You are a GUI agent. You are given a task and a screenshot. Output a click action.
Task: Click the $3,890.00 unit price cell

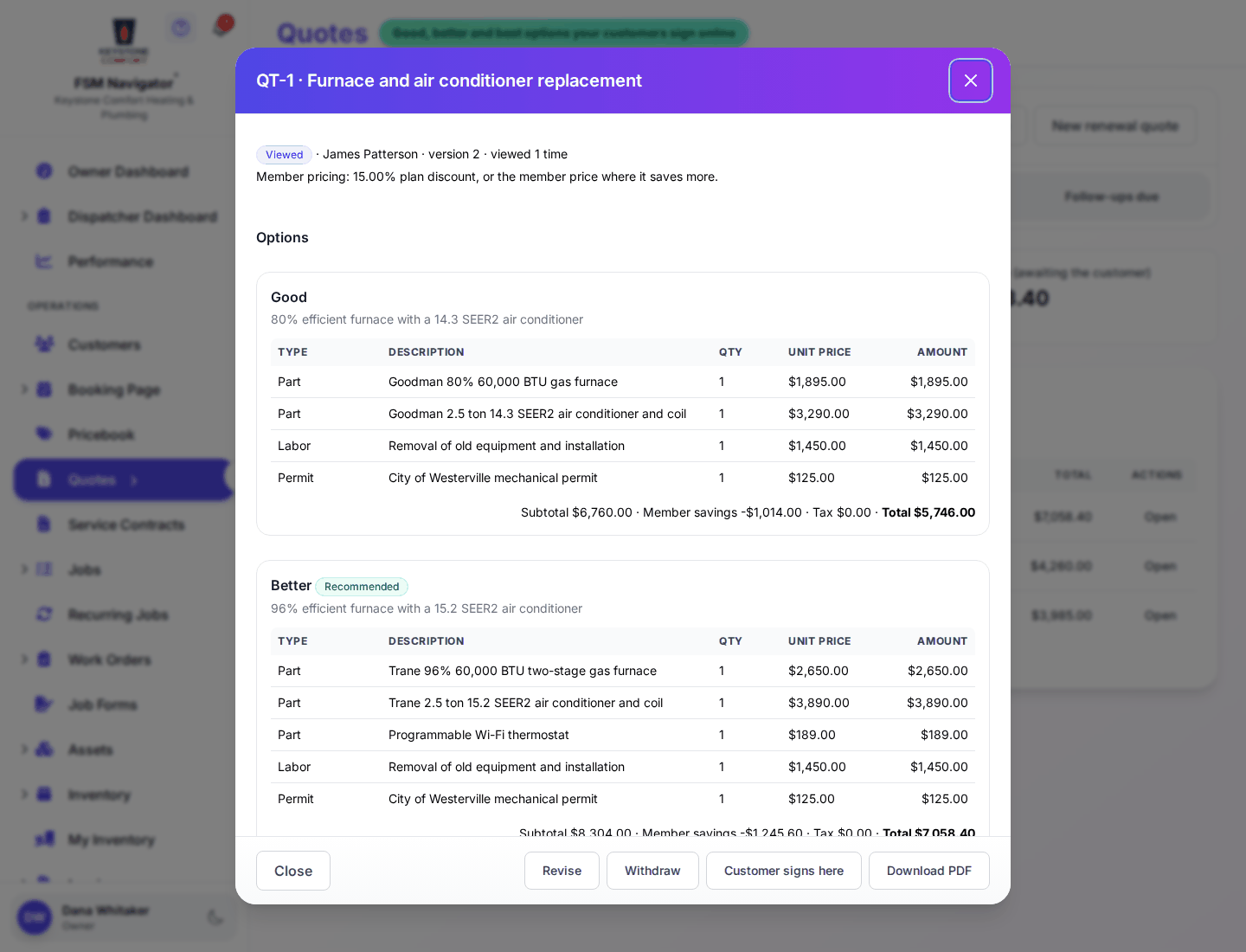pyautogui.click(x=819, y=703)
